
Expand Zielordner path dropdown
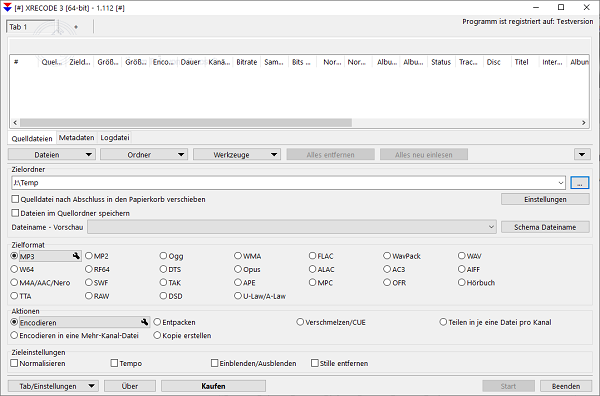tap(561, 183)
